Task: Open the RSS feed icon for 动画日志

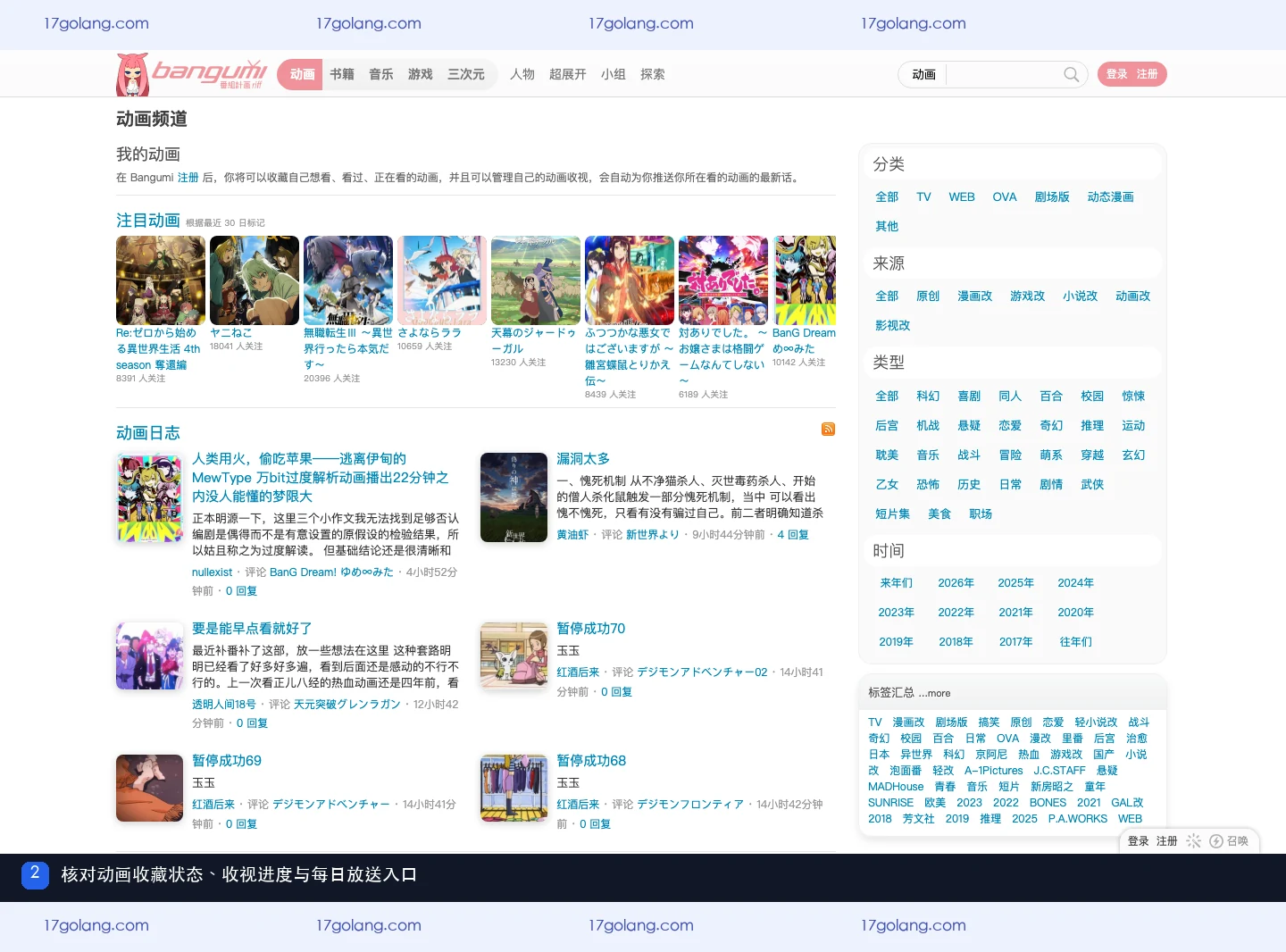Action: point(828,430)
